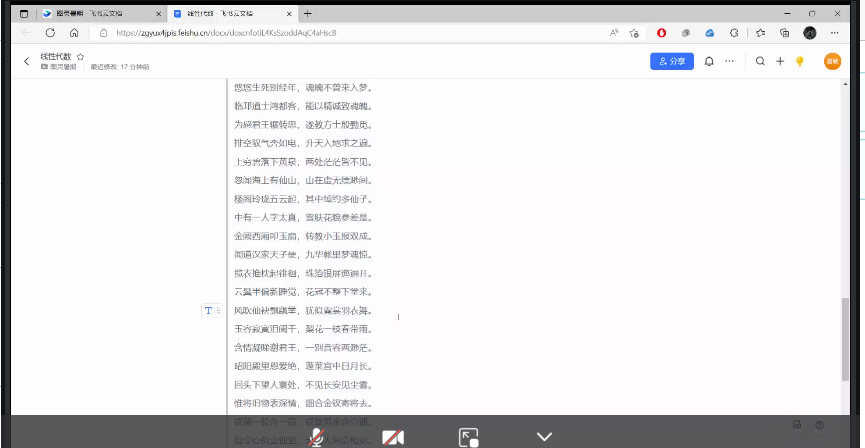Viewport: 865px width, 448px height.
Task: Click the line 回头下望人寰处
Action: [x=265, y=385]
